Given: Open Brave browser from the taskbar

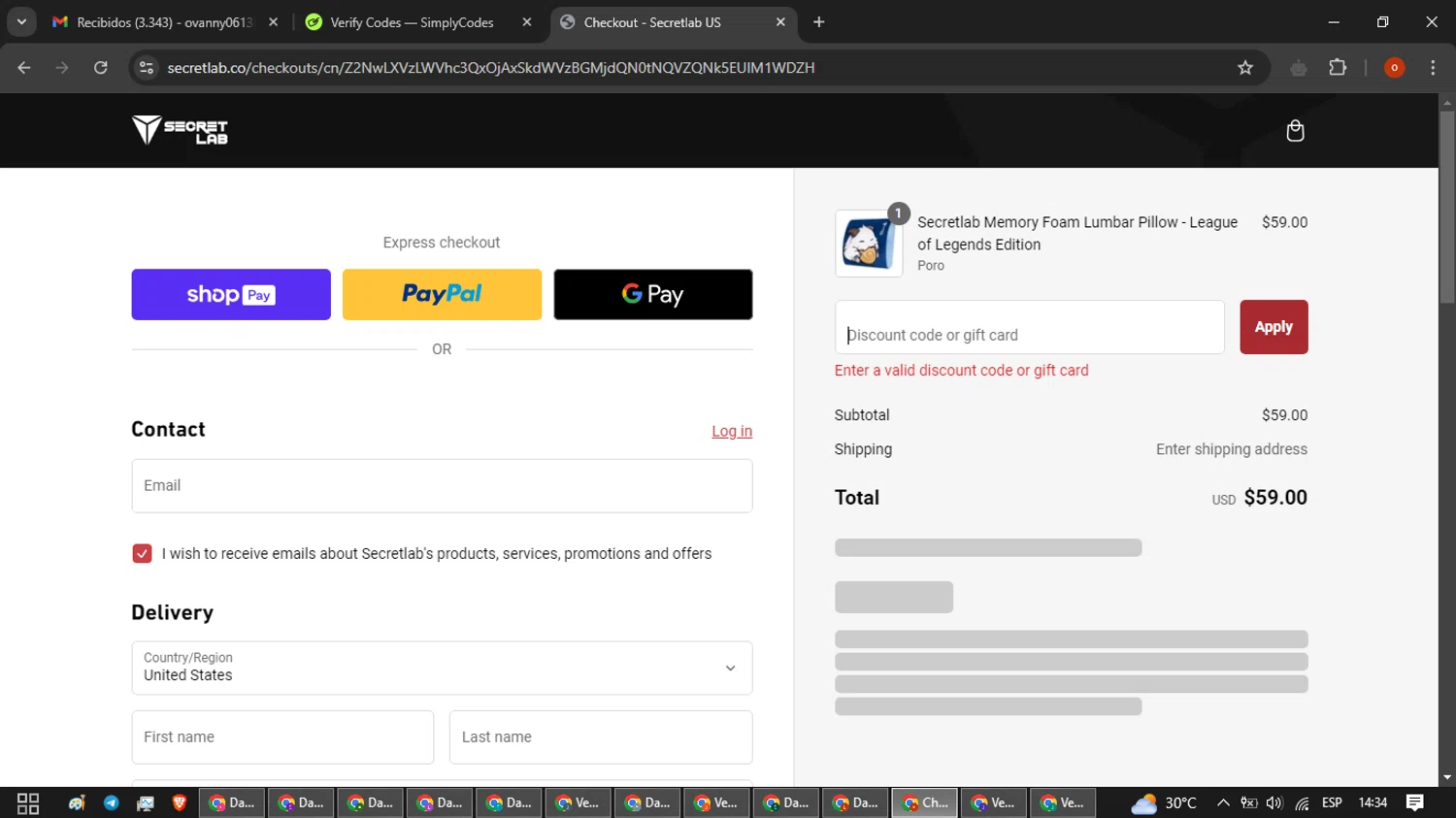Looking at the screenshot, I should (179, 803).
